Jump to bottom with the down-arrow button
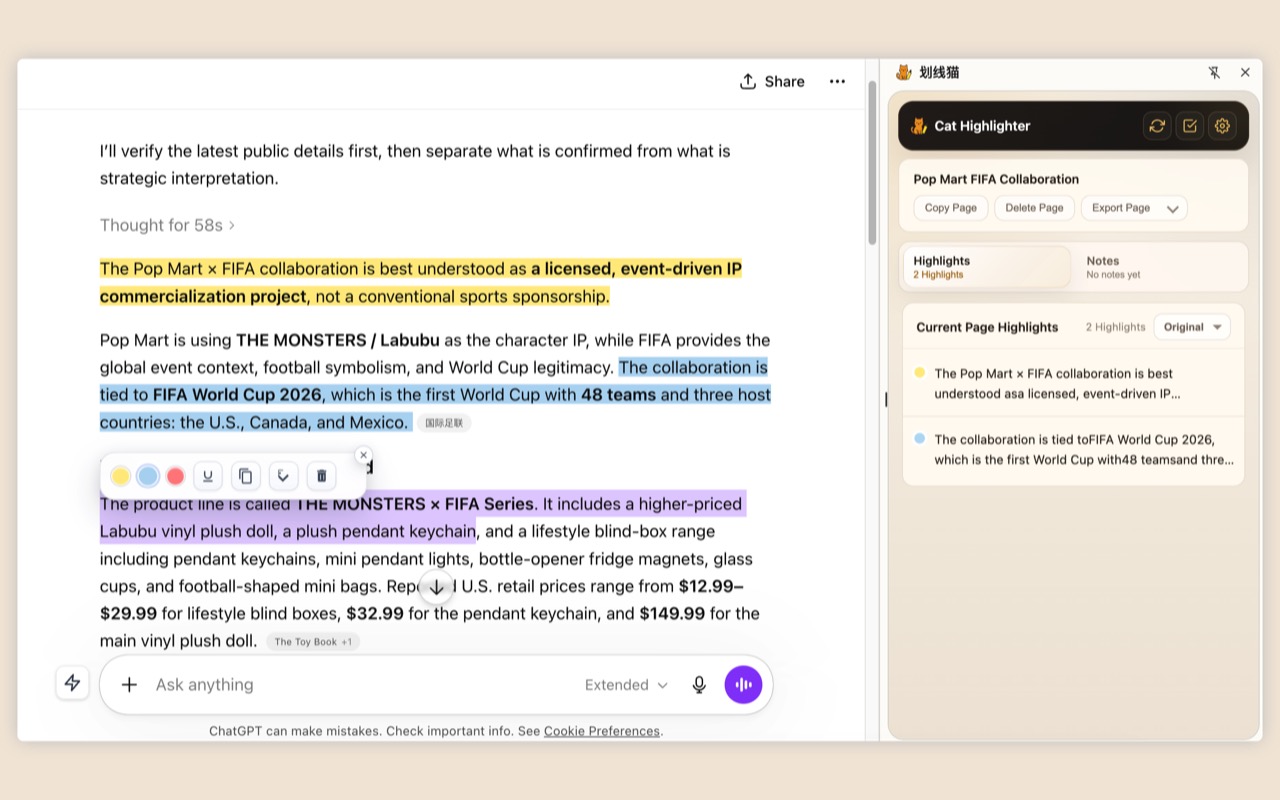Viewport: 1280px width, 800px height. (437, 588)
